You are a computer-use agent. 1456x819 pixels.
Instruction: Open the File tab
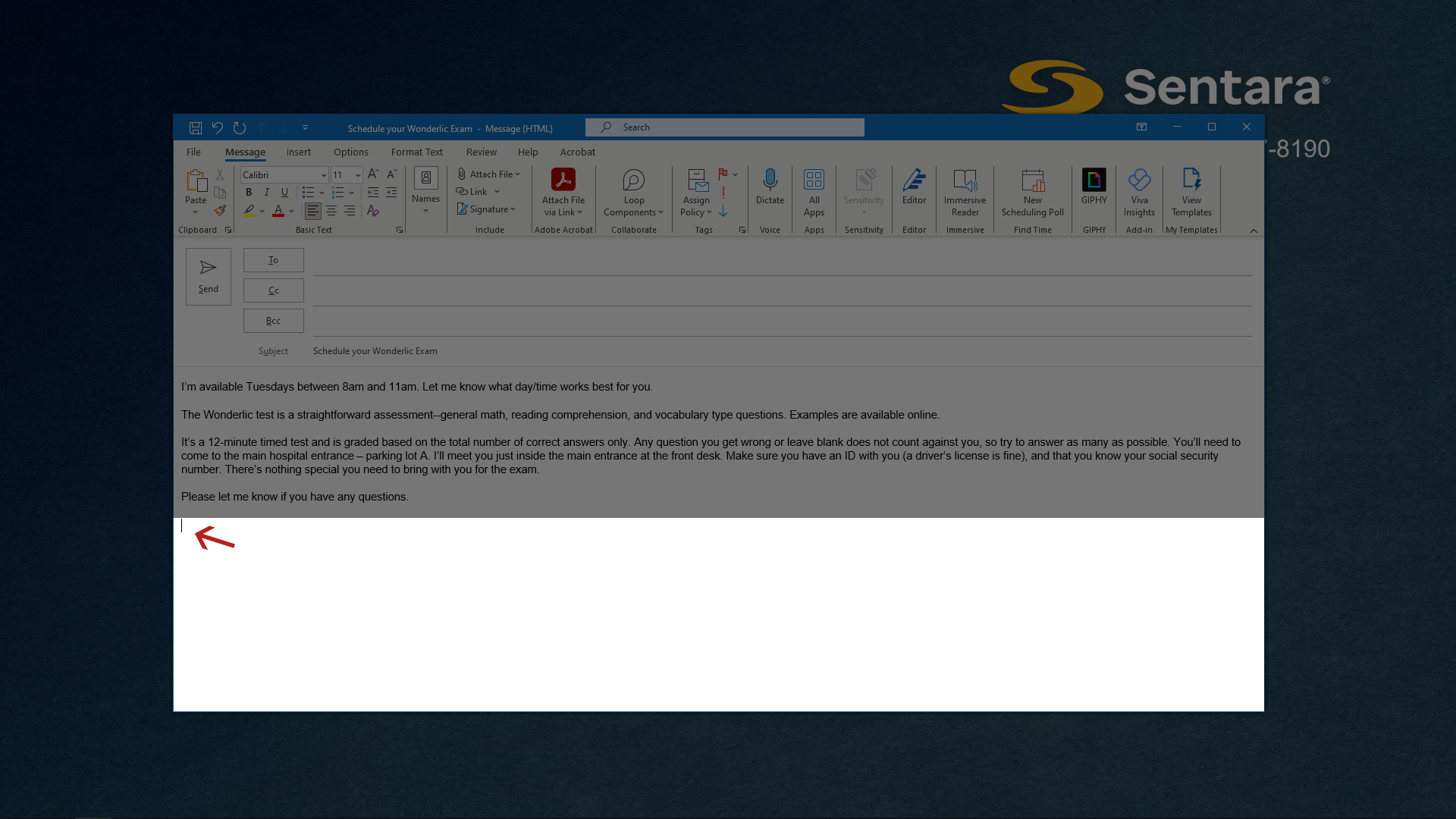click(x=193, y=152)
